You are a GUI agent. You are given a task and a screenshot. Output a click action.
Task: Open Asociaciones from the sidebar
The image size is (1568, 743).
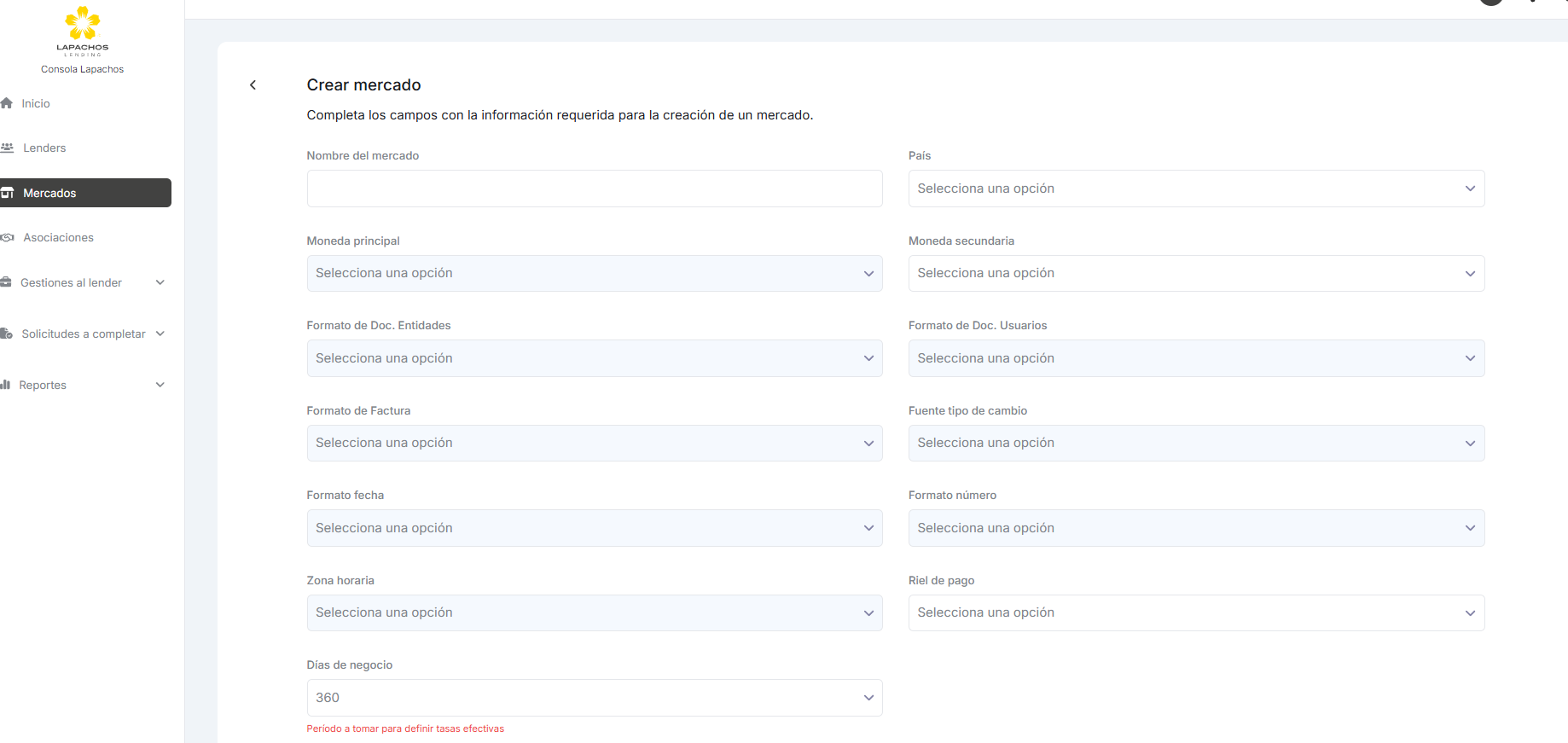[58, 237]
